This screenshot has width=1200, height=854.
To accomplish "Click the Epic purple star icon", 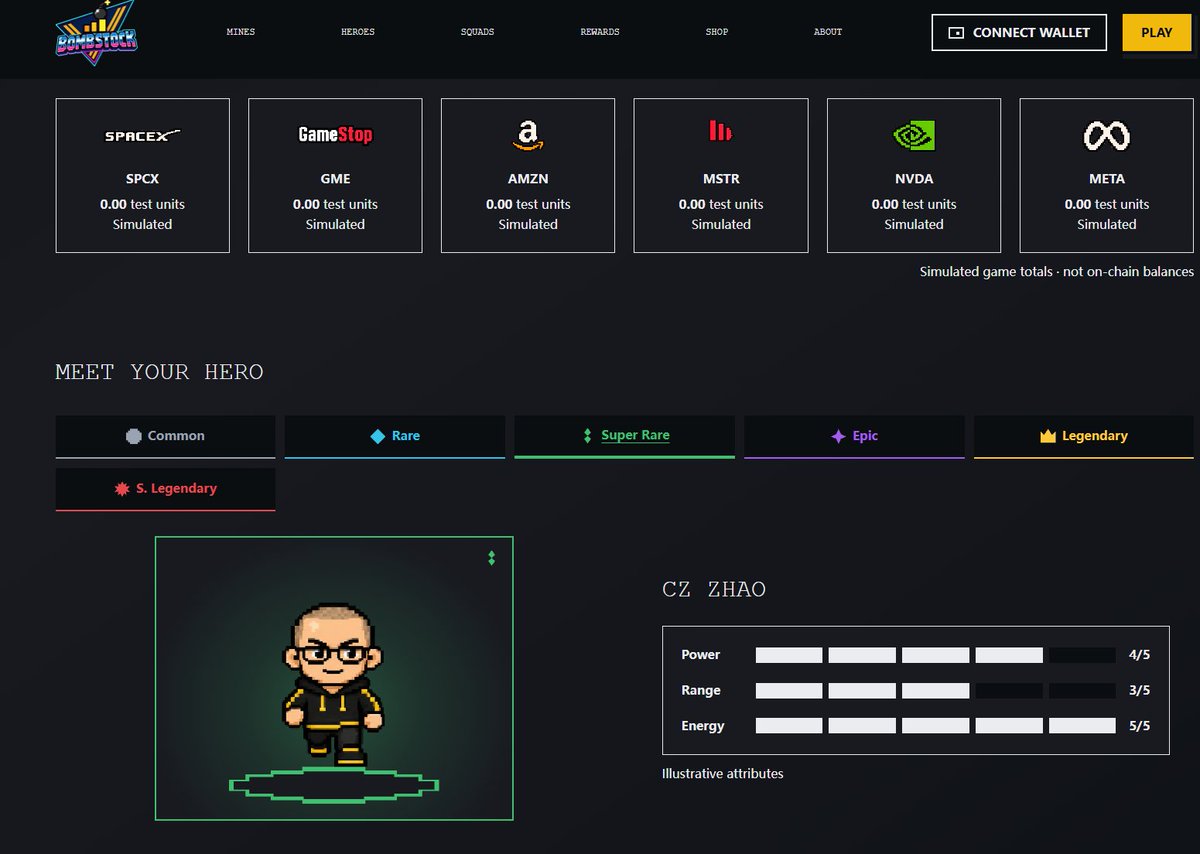I will point(838,436).
